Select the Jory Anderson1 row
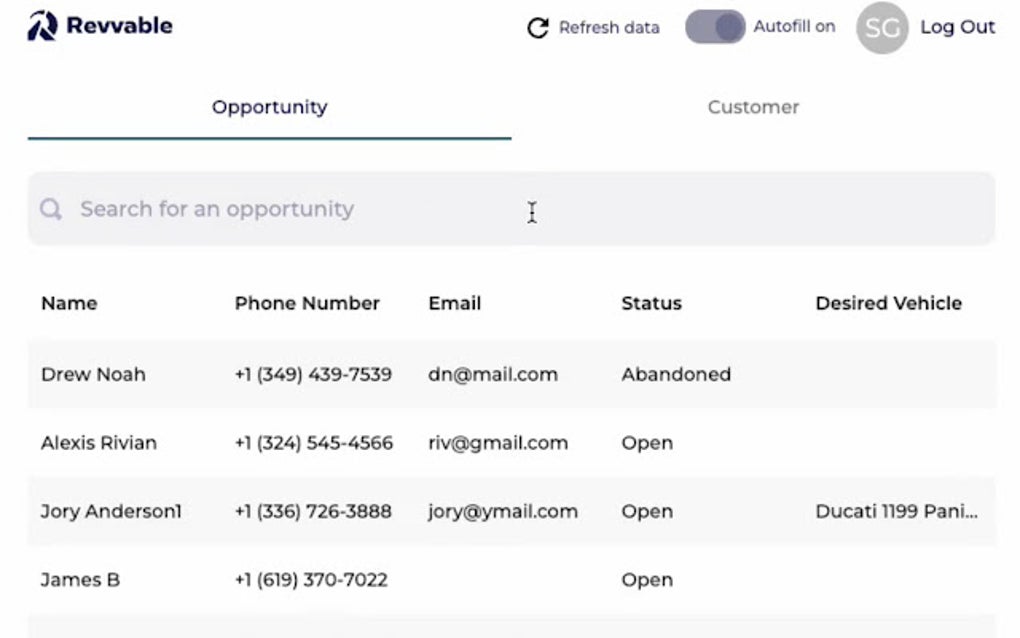Screen dimensions: 1020x638 pos(111,512)
